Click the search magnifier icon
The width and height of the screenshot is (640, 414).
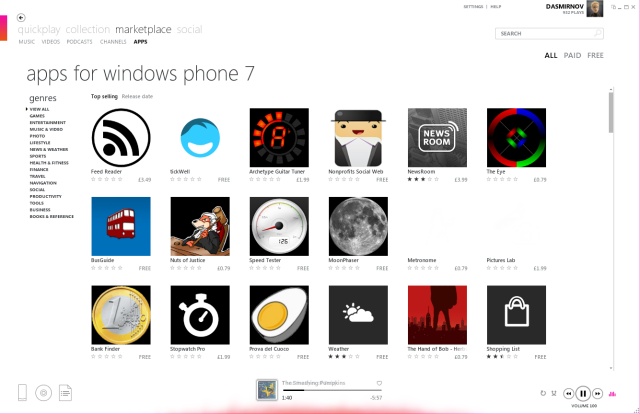[x=598, y=33]
